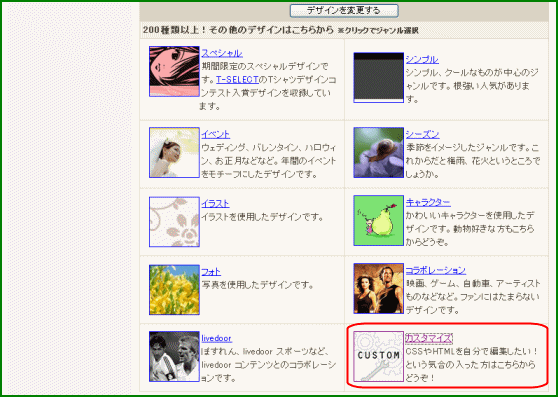Select the soccer players livedoor thumbnail
558x397 pixels.
point(174,356)
